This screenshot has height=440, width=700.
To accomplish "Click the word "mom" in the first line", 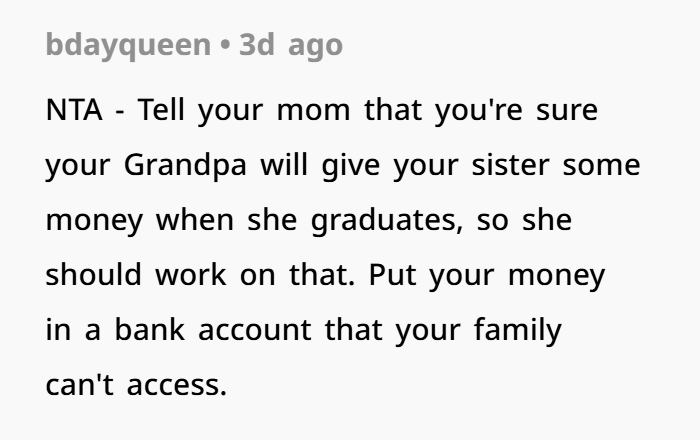I will pos(313,111).
